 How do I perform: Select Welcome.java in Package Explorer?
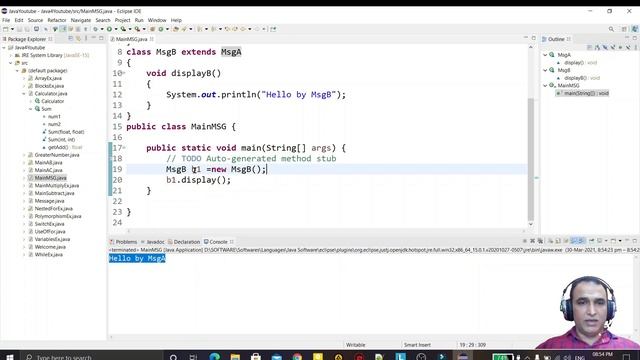pos(50,247)
